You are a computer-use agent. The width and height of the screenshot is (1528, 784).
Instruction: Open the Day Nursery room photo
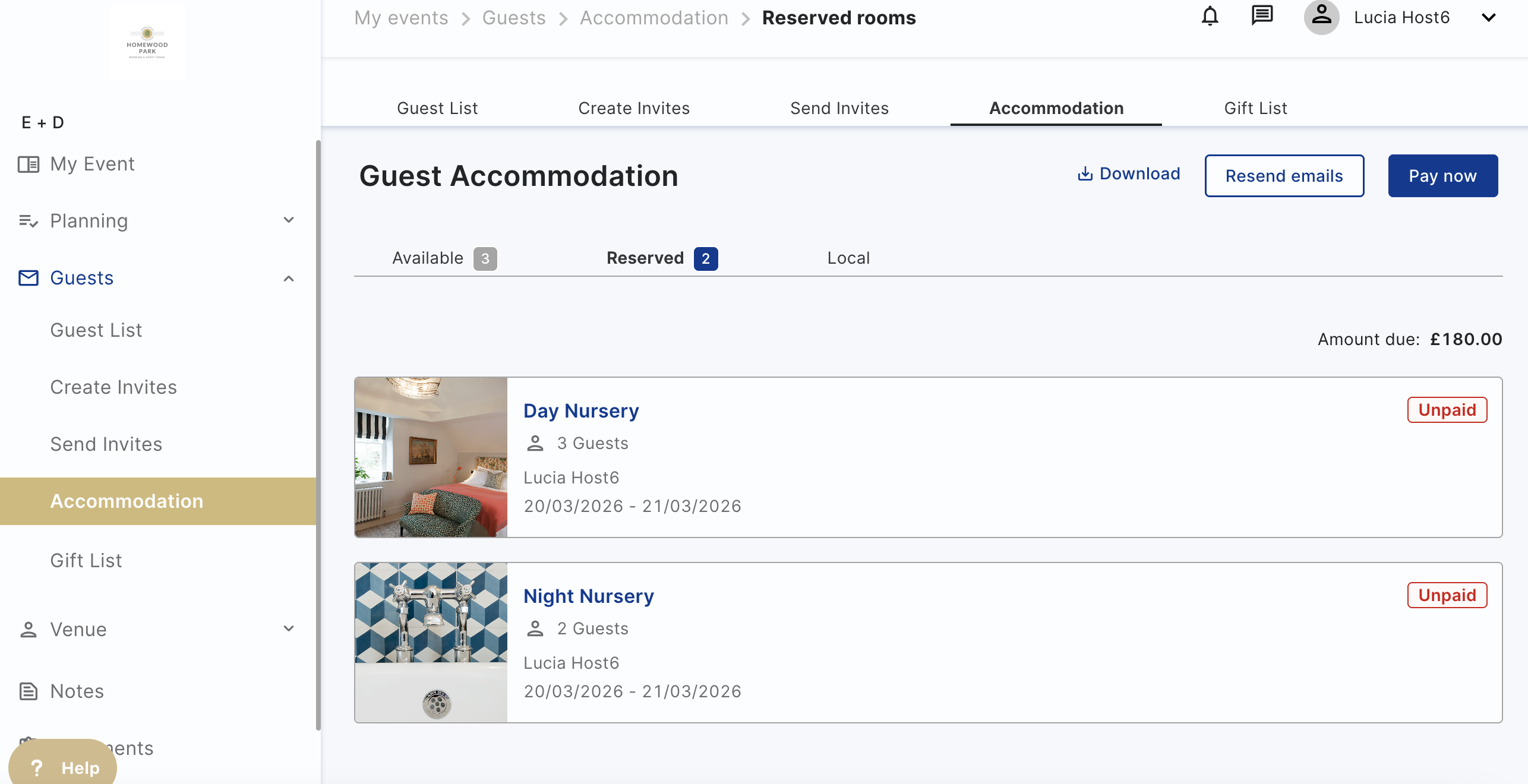click(431, 457)
